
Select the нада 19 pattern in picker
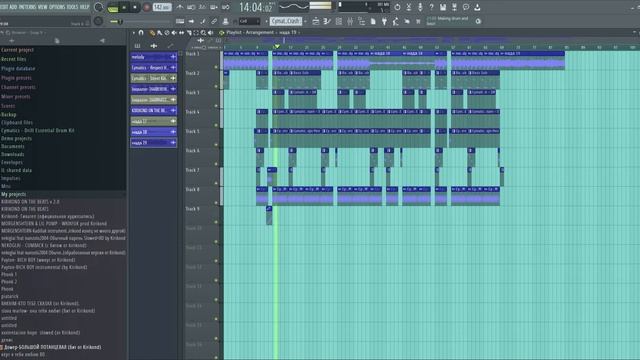point(153,143)
